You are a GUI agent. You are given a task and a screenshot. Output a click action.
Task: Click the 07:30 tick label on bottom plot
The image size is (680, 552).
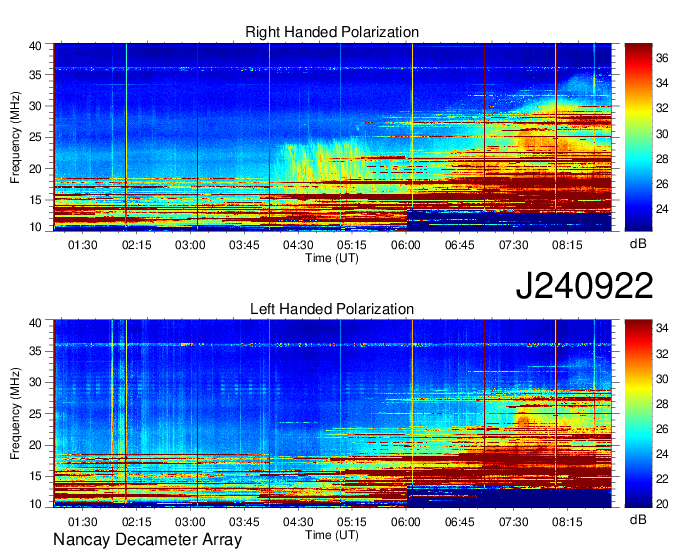(x=513, y=522)
